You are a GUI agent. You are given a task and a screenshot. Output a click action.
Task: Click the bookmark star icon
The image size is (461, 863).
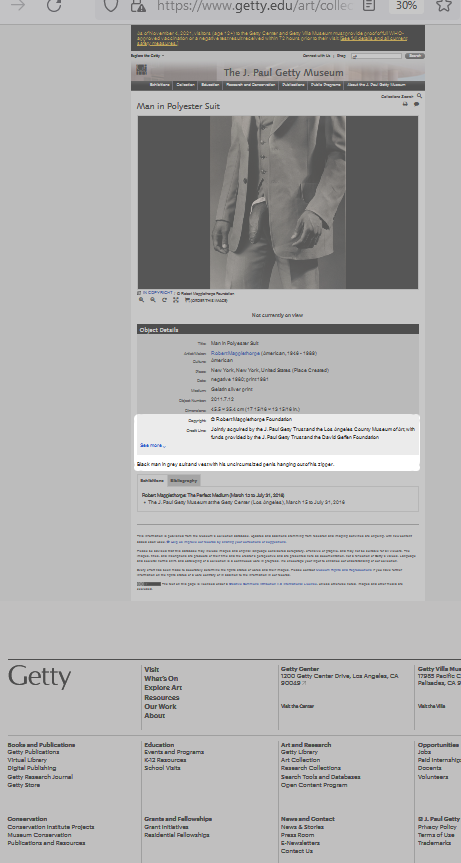443,6
